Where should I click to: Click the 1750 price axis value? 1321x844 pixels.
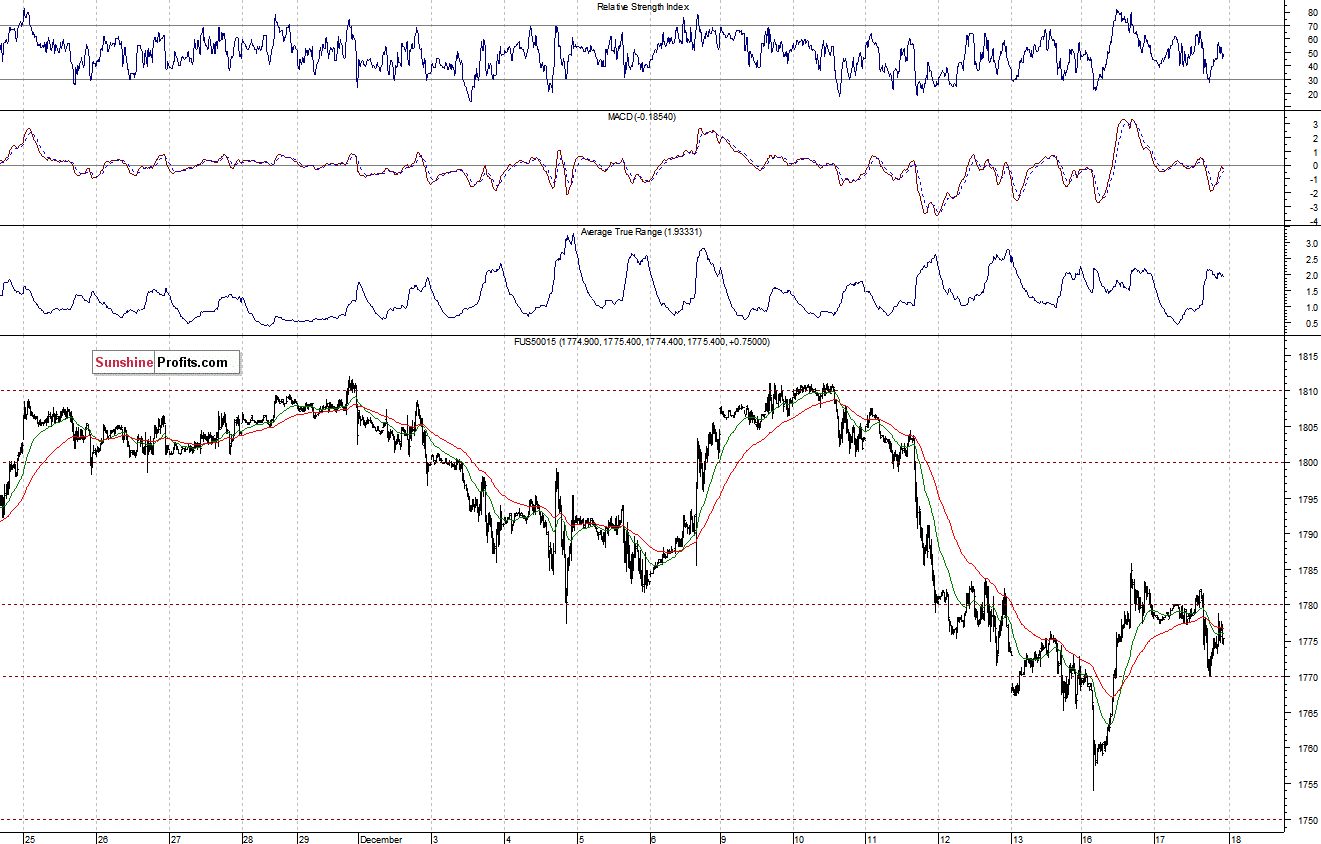pyautogui.click(x=1308, y=820)
